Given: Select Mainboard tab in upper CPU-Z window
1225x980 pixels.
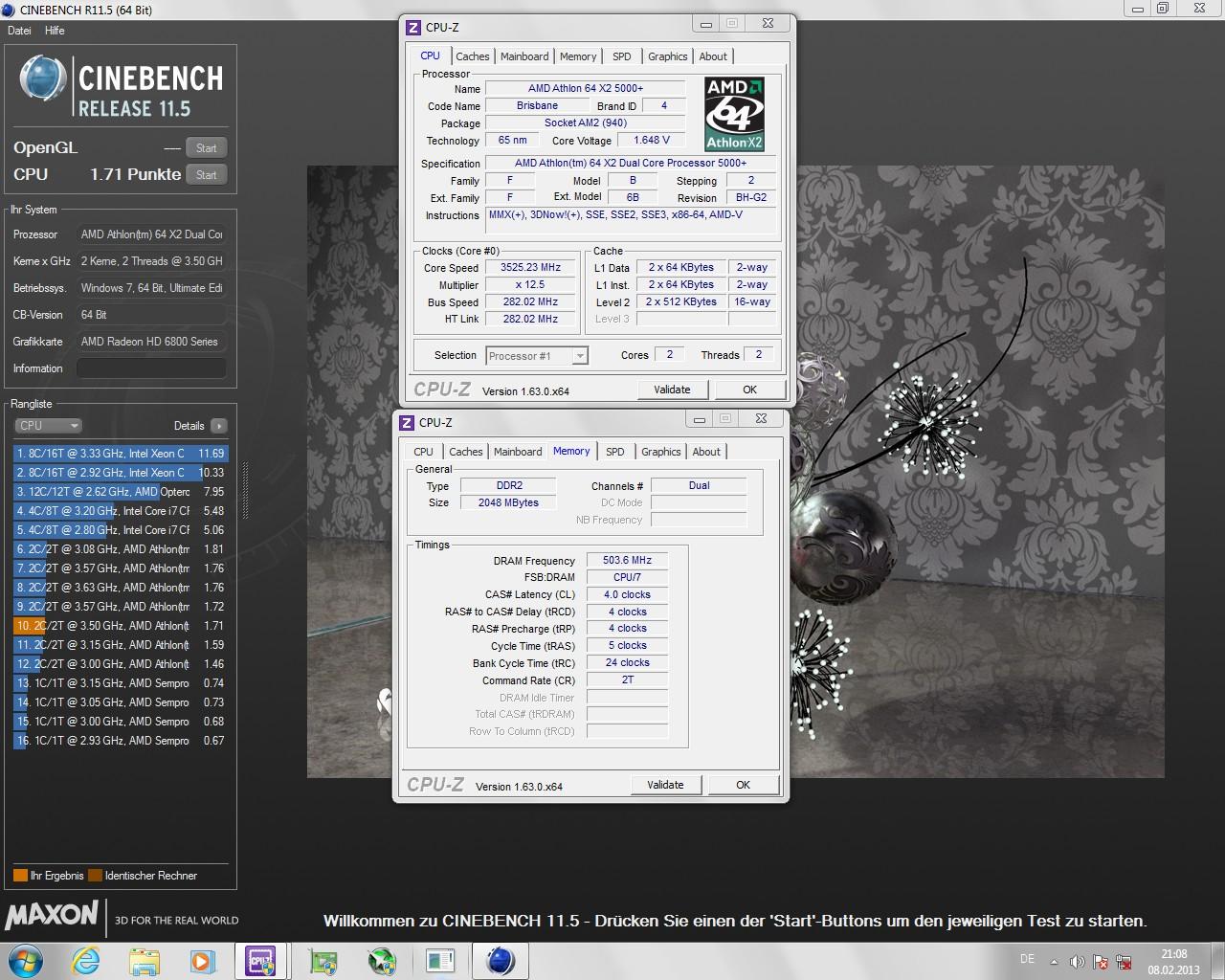Looking at the screenshot, I should (524, 56).
